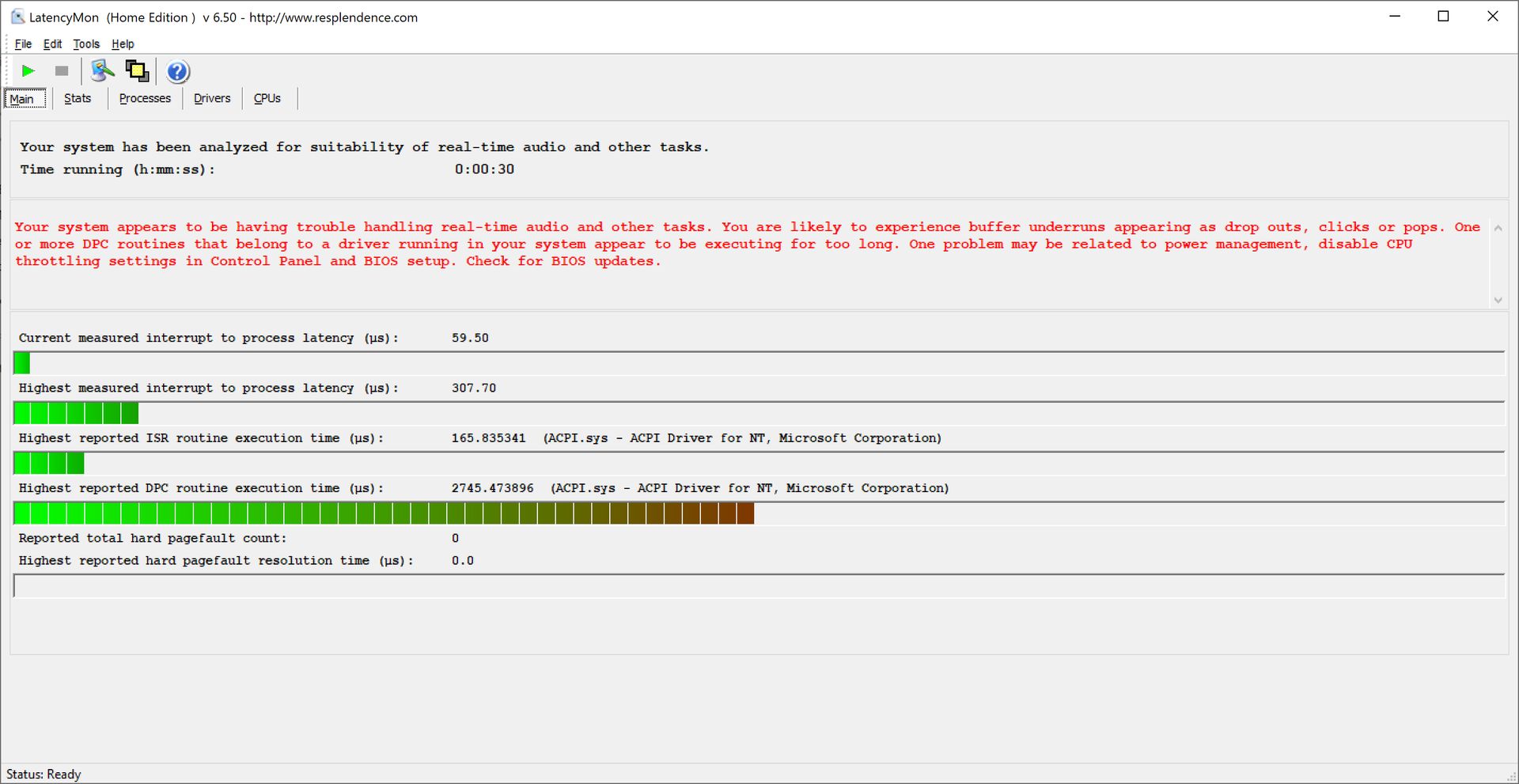This screenshot has height=784, width=1519.
Task: Click the highest latency value 307.70
Action: tap(474, 388)
